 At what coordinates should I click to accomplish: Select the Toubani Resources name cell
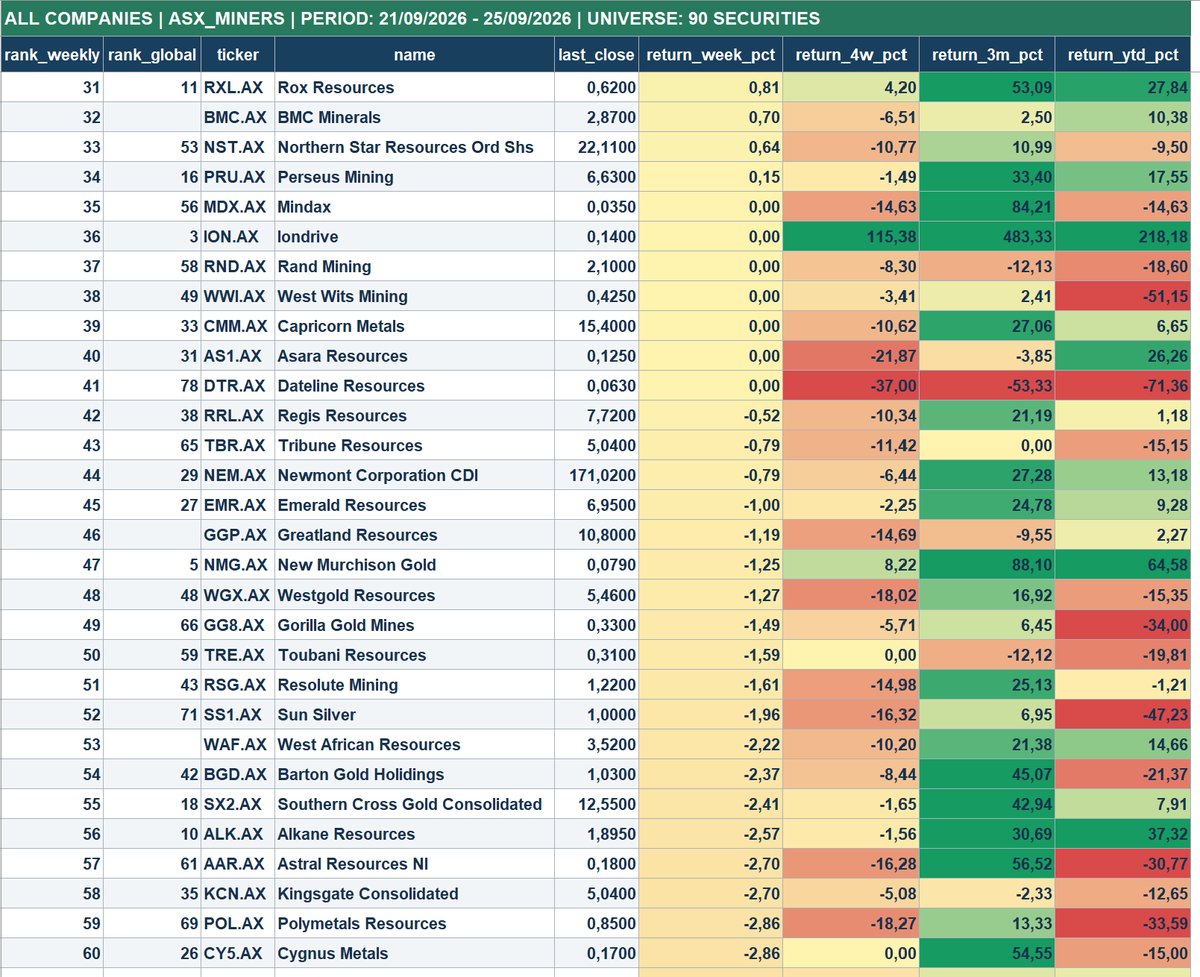coord(414,655)
